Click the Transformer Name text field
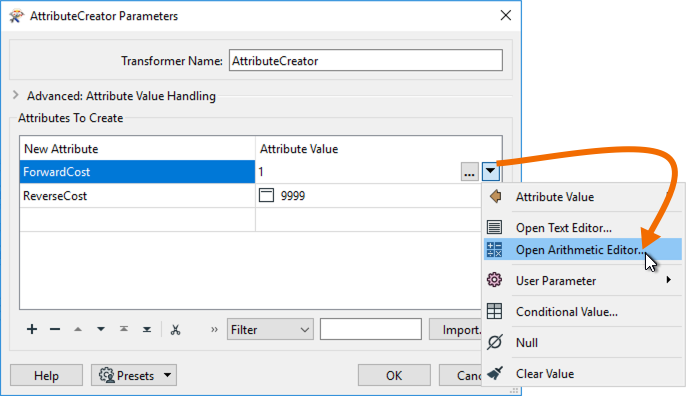686x396 pixels. pyautogui.click(x=366, y=60)
